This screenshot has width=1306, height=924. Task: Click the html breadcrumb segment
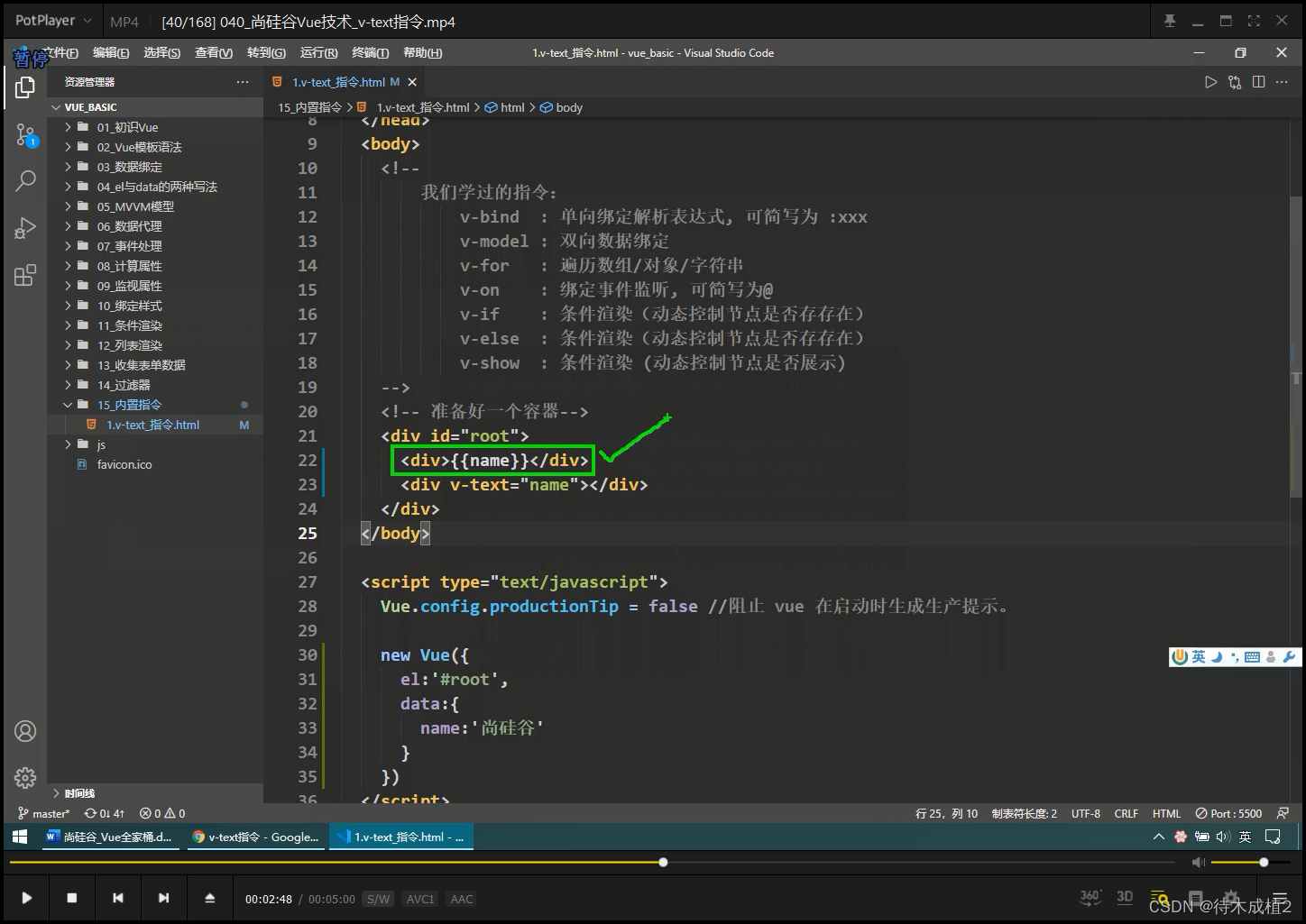504,107
